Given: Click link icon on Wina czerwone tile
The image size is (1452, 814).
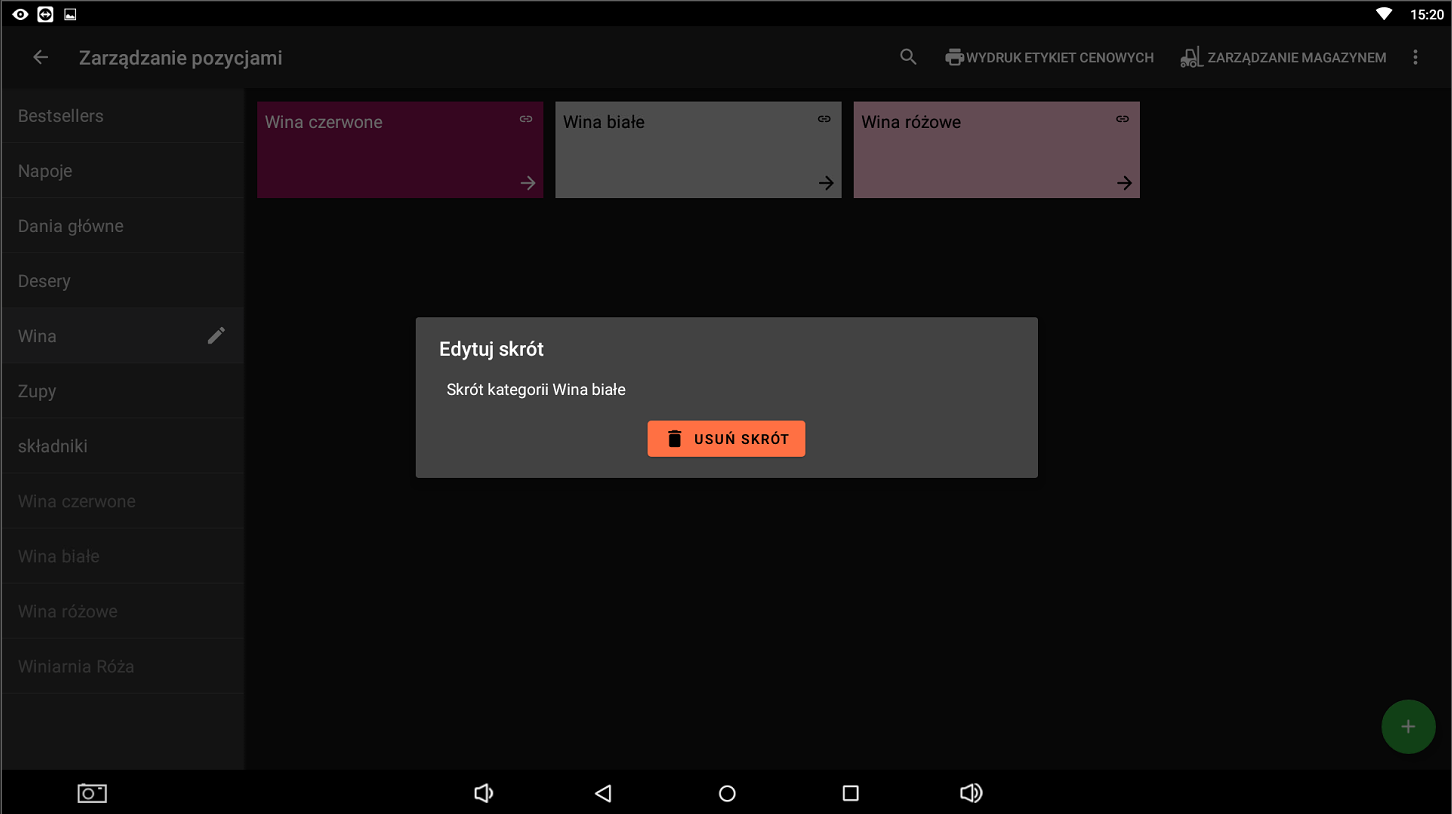Looking at the screenshot, I should coord(526,119).
